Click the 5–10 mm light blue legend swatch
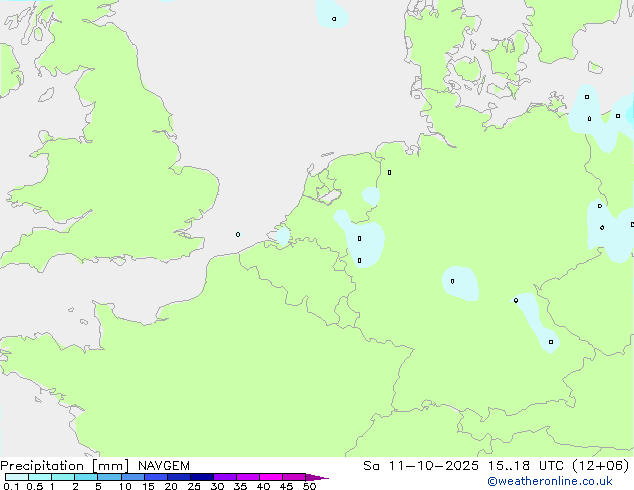Viewport: 634px width, 490px height. click(110, 477)
